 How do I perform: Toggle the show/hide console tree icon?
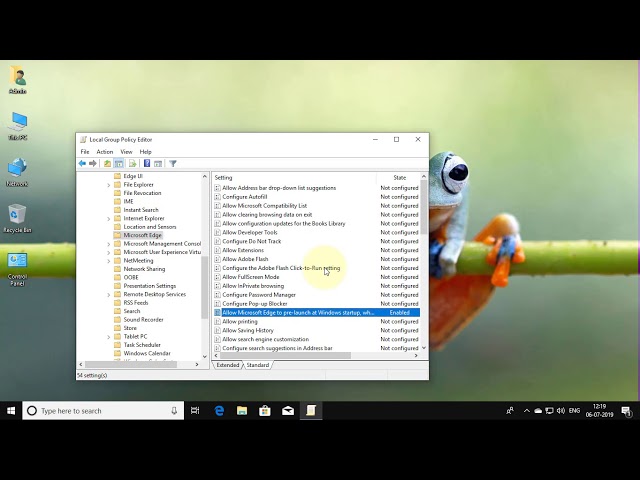[119, 164]
